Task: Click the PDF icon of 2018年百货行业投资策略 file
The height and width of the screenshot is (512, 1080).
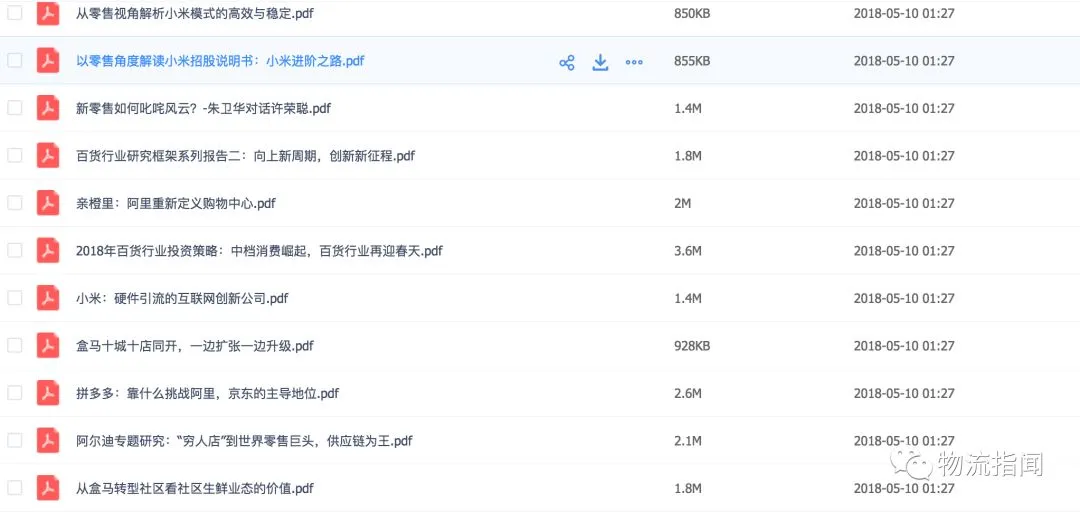Action: tap(48, 251)
